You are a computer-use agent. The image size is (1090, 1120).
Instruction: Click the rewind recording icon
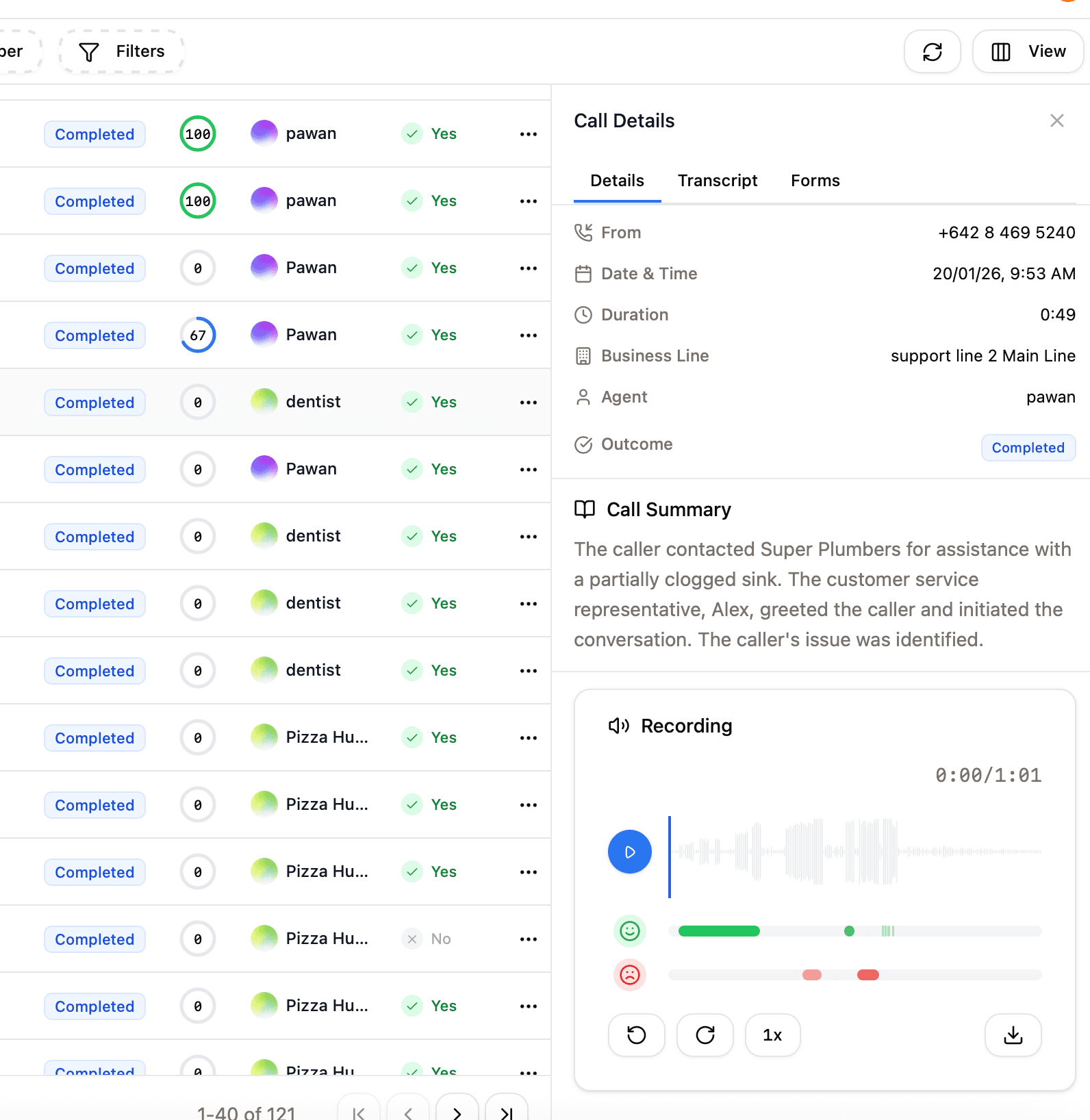click(636, 1035)
